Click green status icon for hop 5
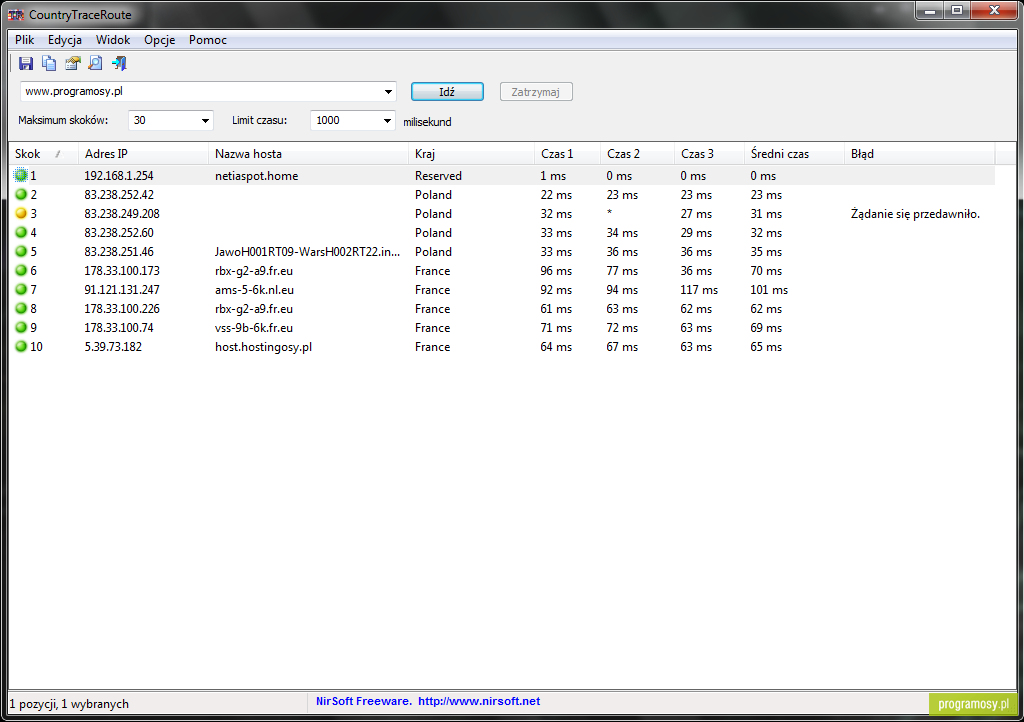1024x722 pixels. tap(21, 251)
